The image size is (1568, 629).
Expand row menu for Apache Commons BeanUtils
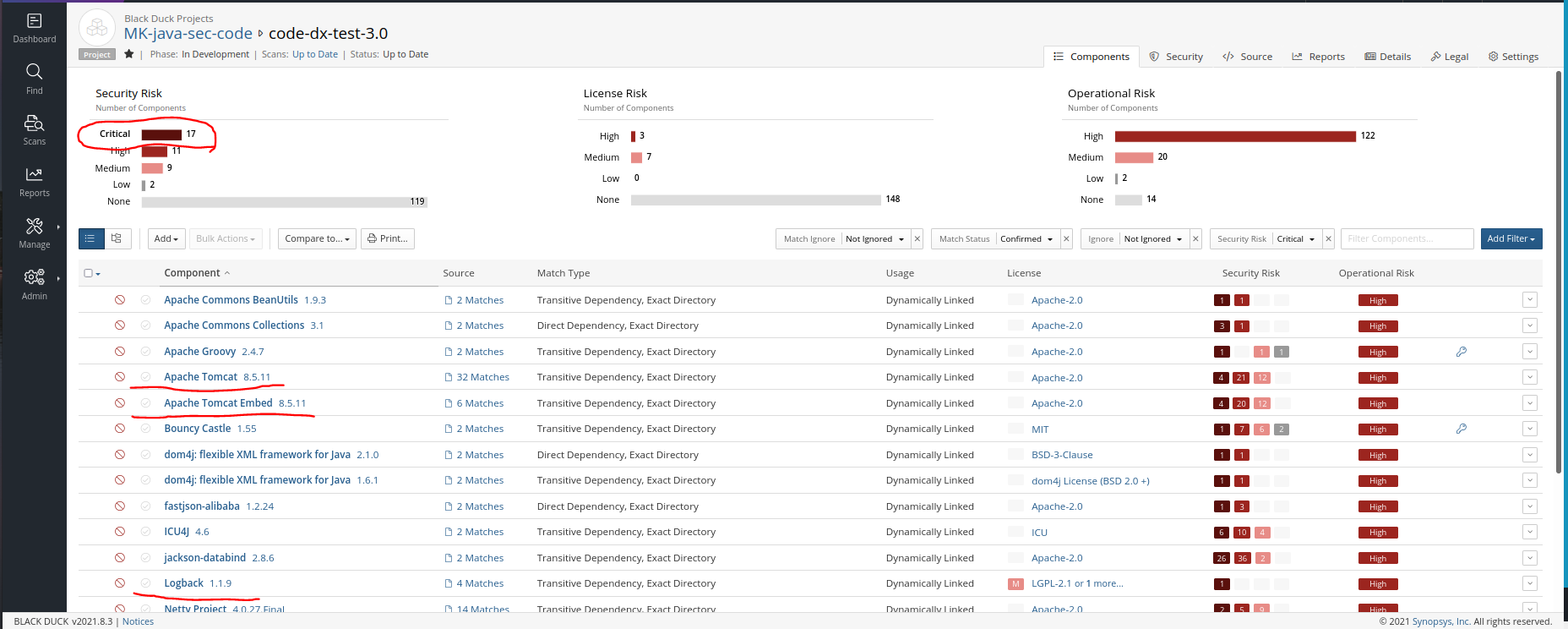pyautogui.click(x=1529, y=300)
